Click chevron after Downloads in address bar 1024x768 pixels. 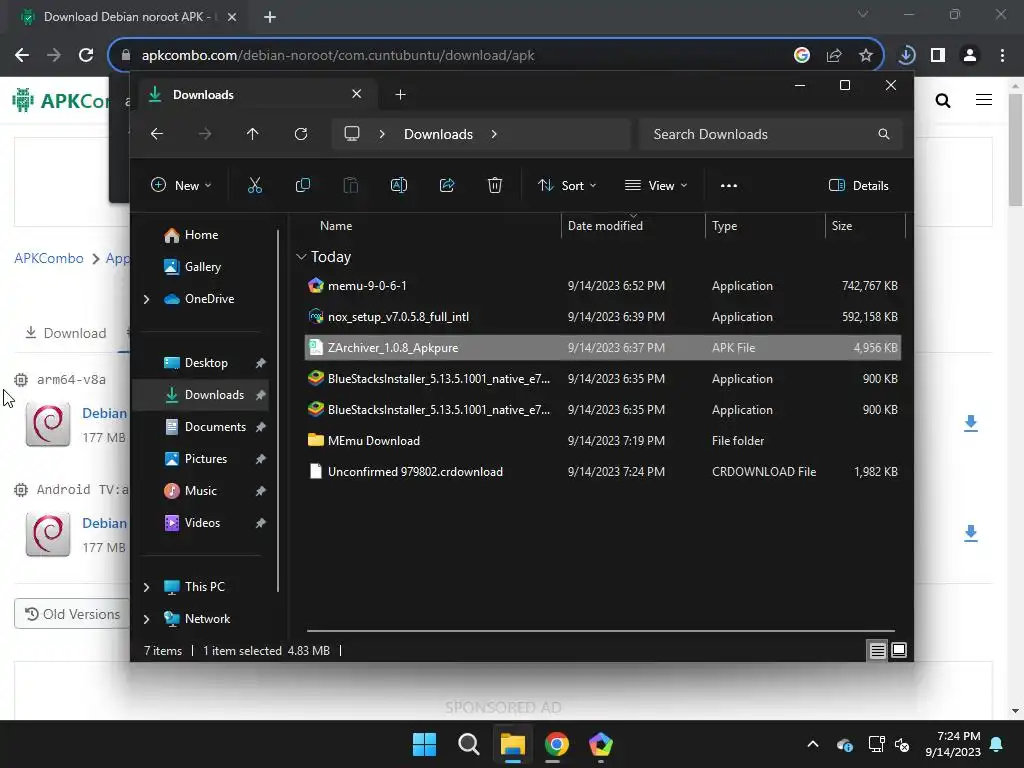pos(494,134)
